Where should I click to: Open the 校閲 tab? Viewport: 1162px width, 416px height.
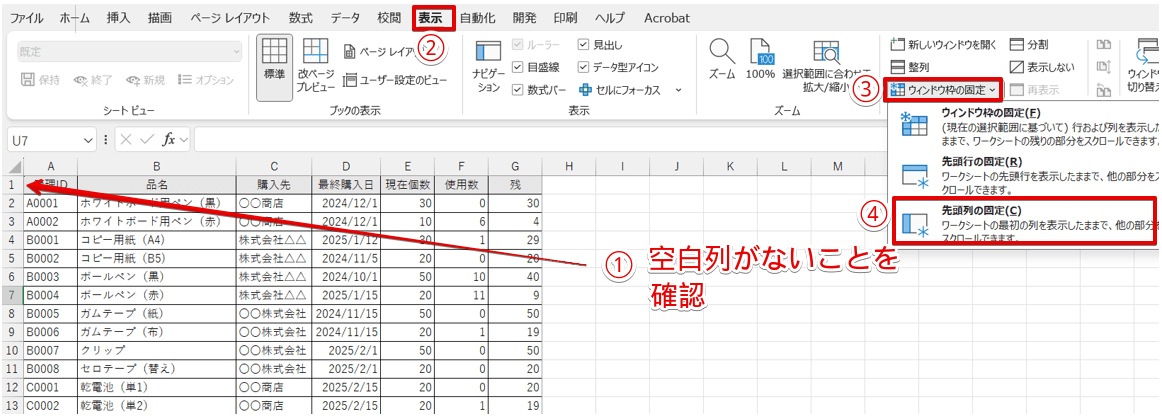(x=389, y=17)
